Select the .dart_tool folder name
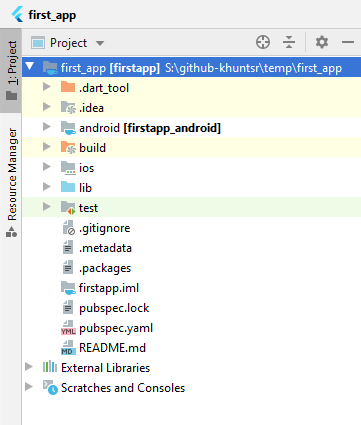361x425 pixels. pyautogui.click(x=104, y=88)
